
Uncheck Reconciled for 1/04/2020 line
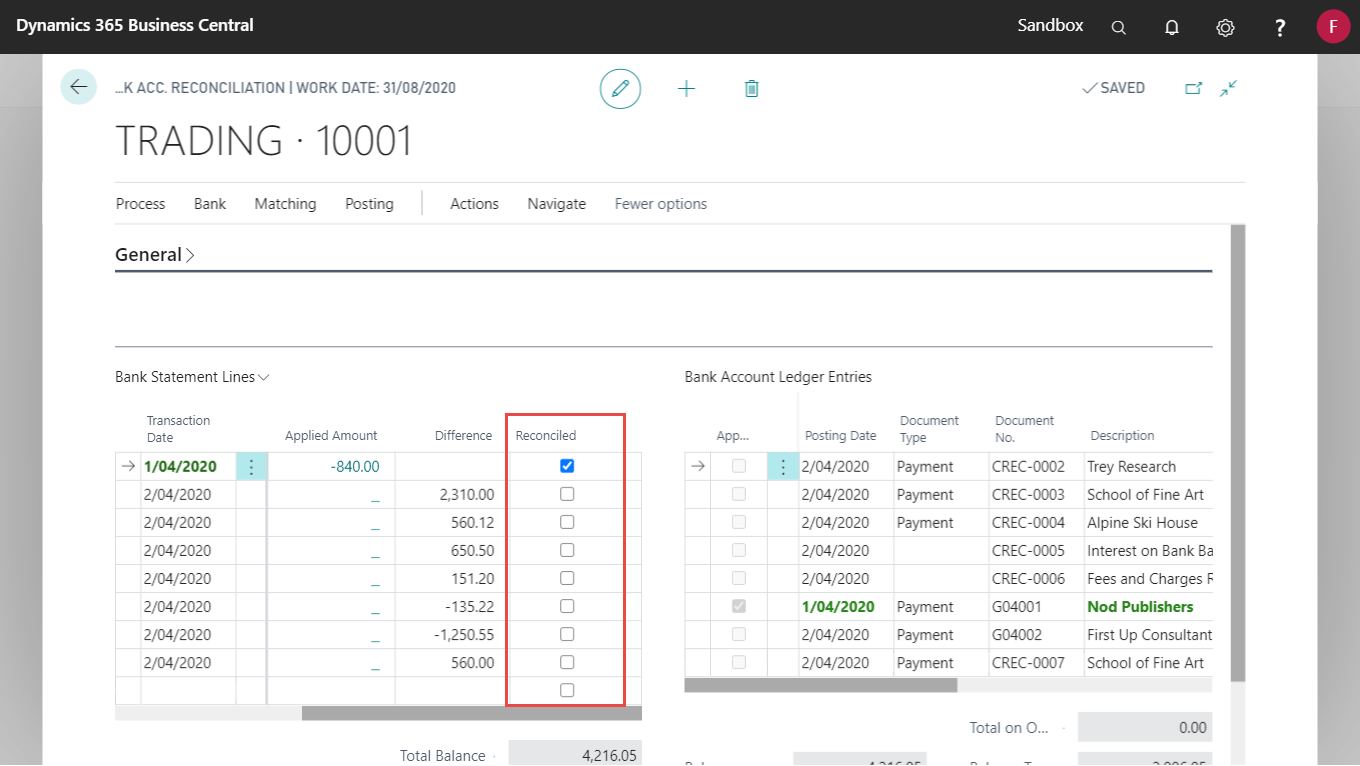(x=567, y=466)
